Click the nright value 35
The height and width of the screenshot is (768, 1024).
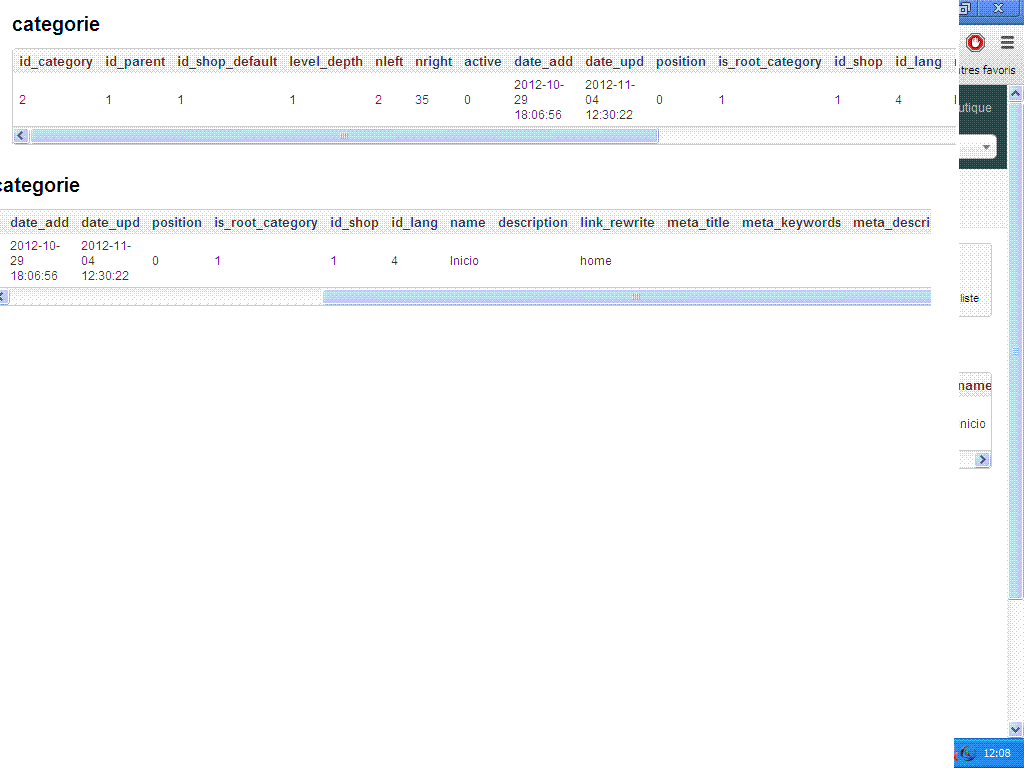coord(422,100)
